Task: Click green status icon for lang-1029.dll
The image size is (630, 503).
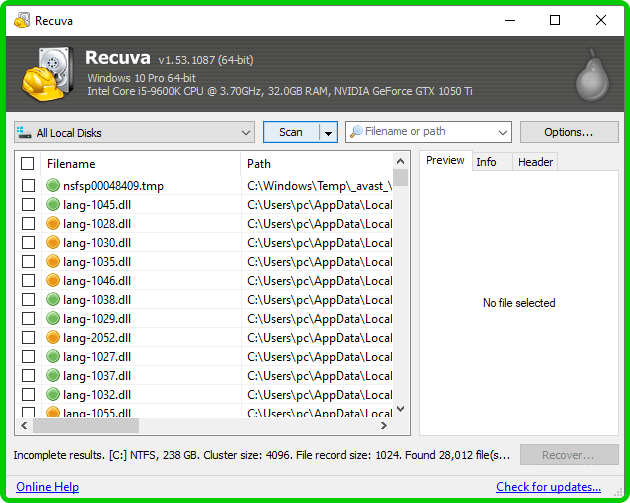Action: click(53, 318)
